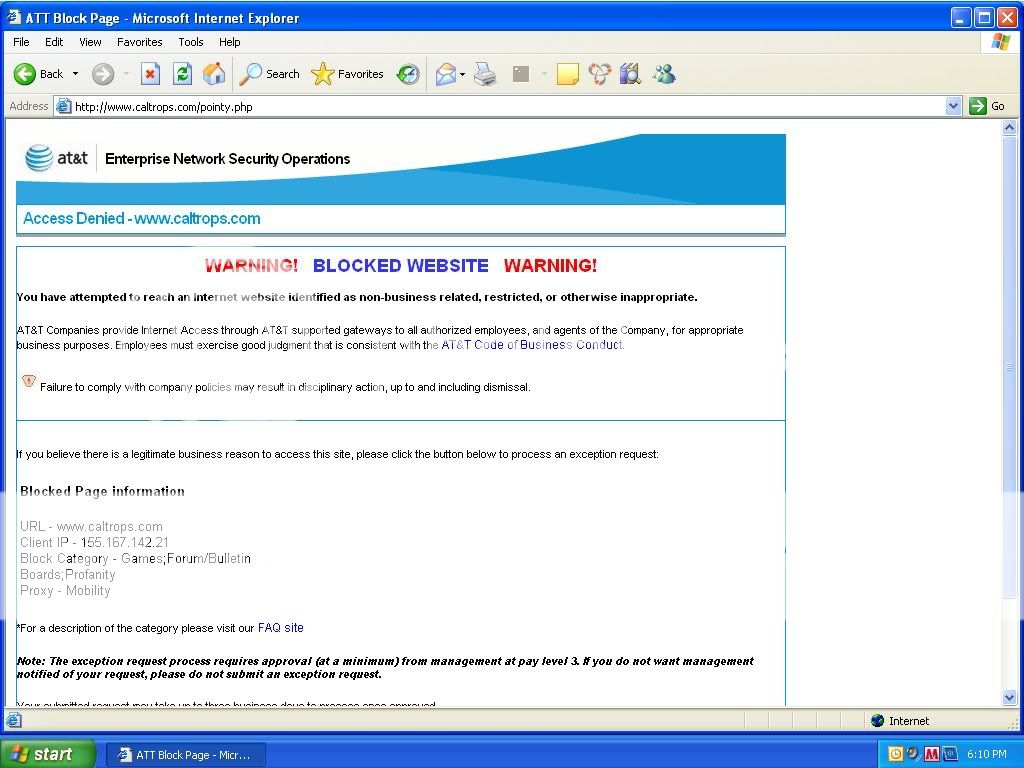The width and height of the screenshot is (1024, 768).
Task: Expand the Mail button dropdown arrow
Action: pos(462,74)
